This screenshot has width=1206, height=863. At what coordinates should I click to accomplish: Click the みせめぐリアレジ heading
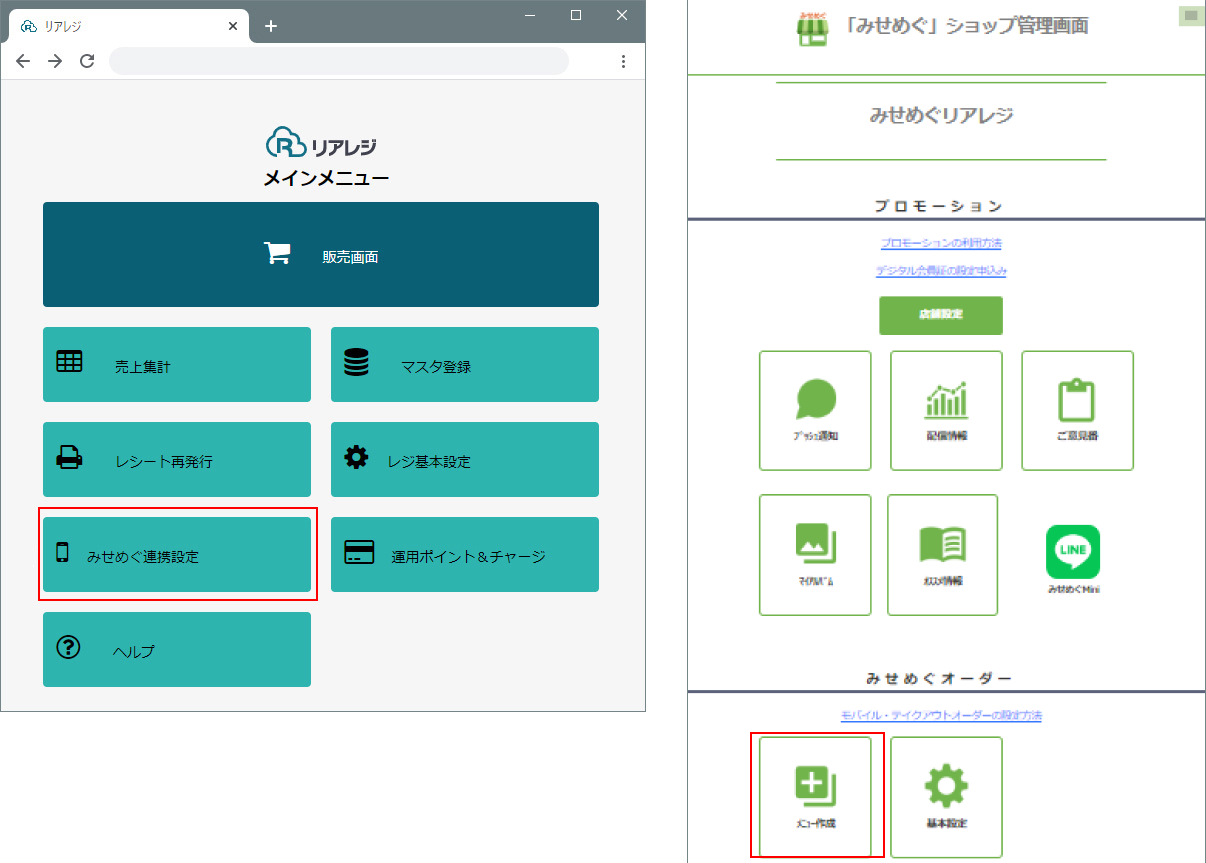pyautogui.click(x=941, y=115)
